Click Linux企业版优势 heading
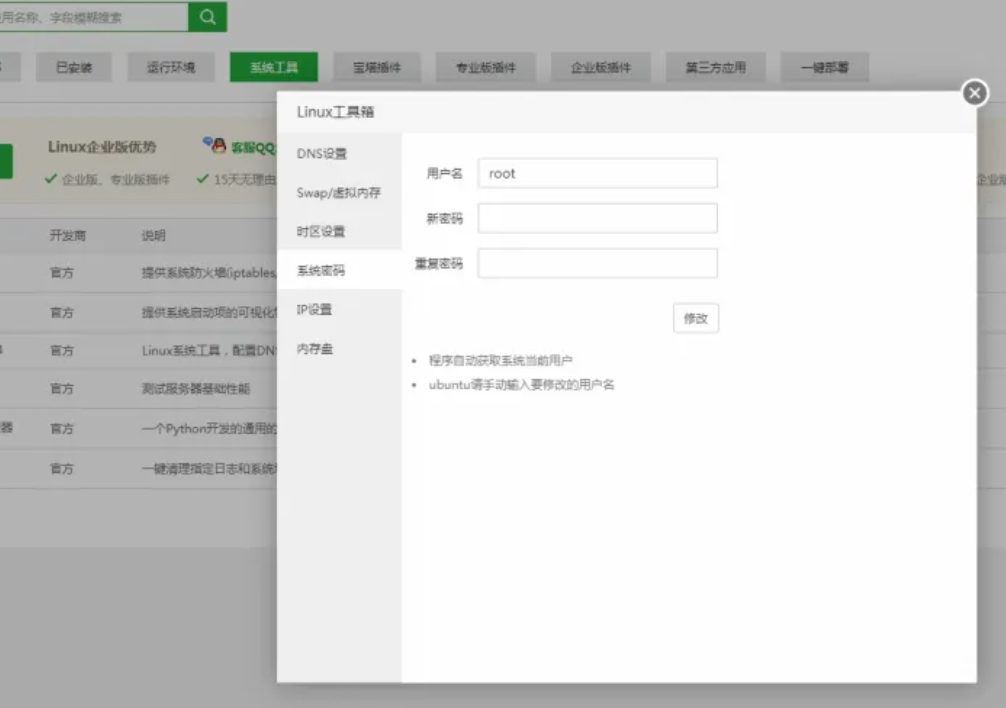Screen dimensions: 1006x708 pos(102,147)
